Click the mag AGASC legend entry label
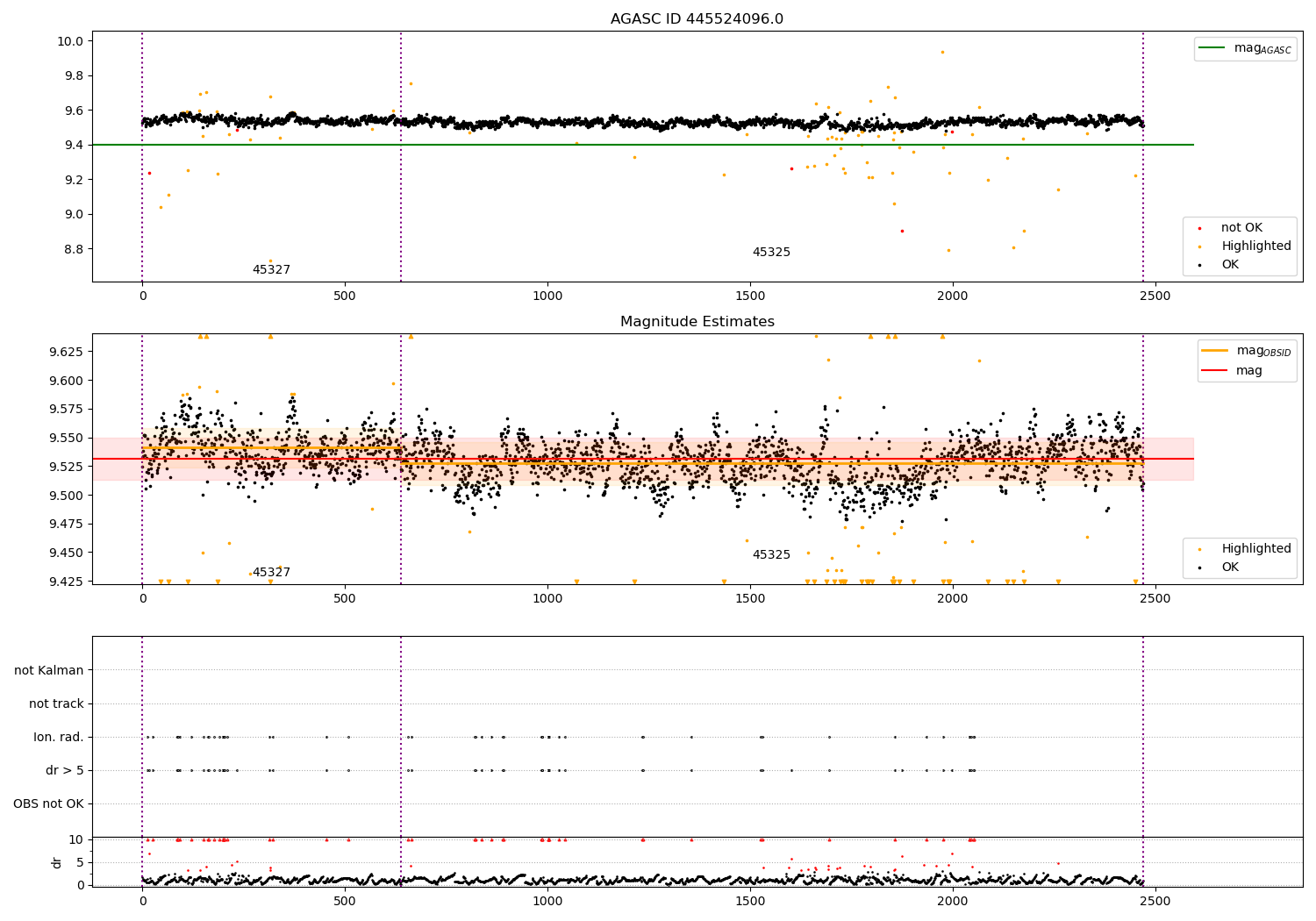 (1262, 48)
